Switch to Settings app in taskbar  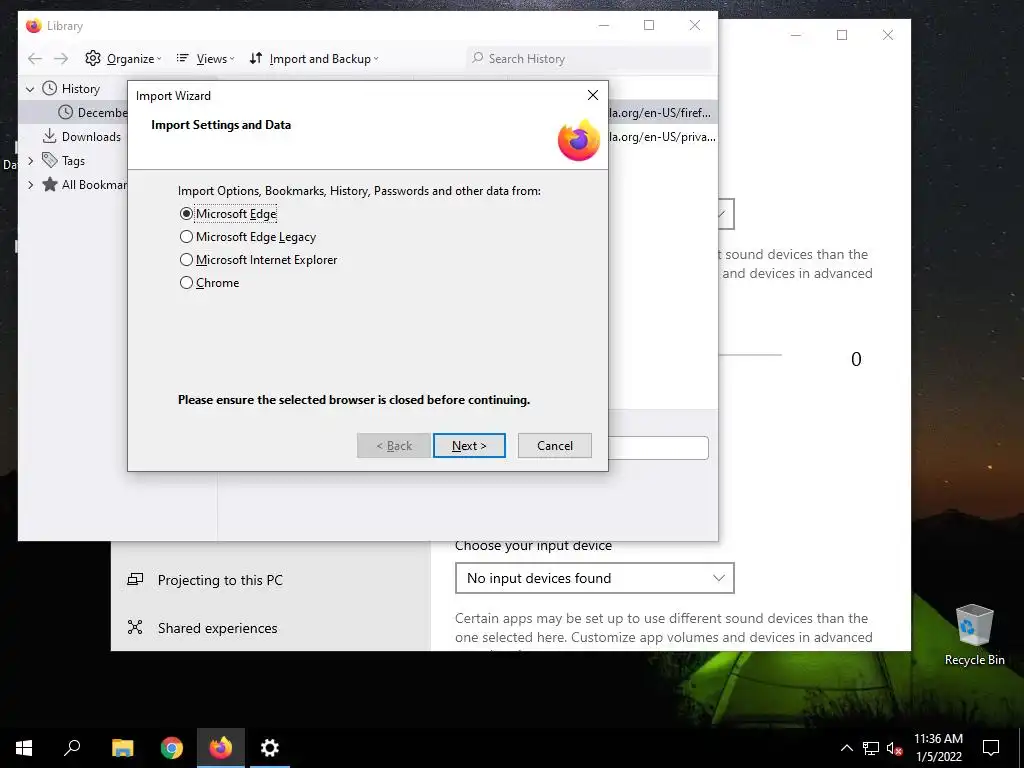point(270,748)
